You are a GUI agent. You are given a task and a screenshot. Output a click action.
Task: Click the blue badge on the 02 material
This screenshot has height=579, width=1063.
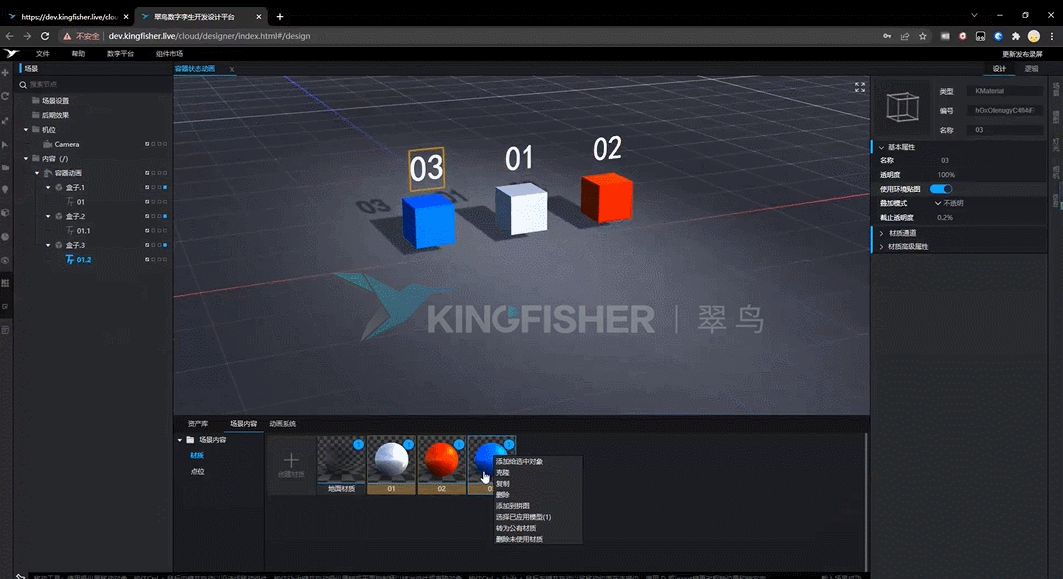point(459,445)
